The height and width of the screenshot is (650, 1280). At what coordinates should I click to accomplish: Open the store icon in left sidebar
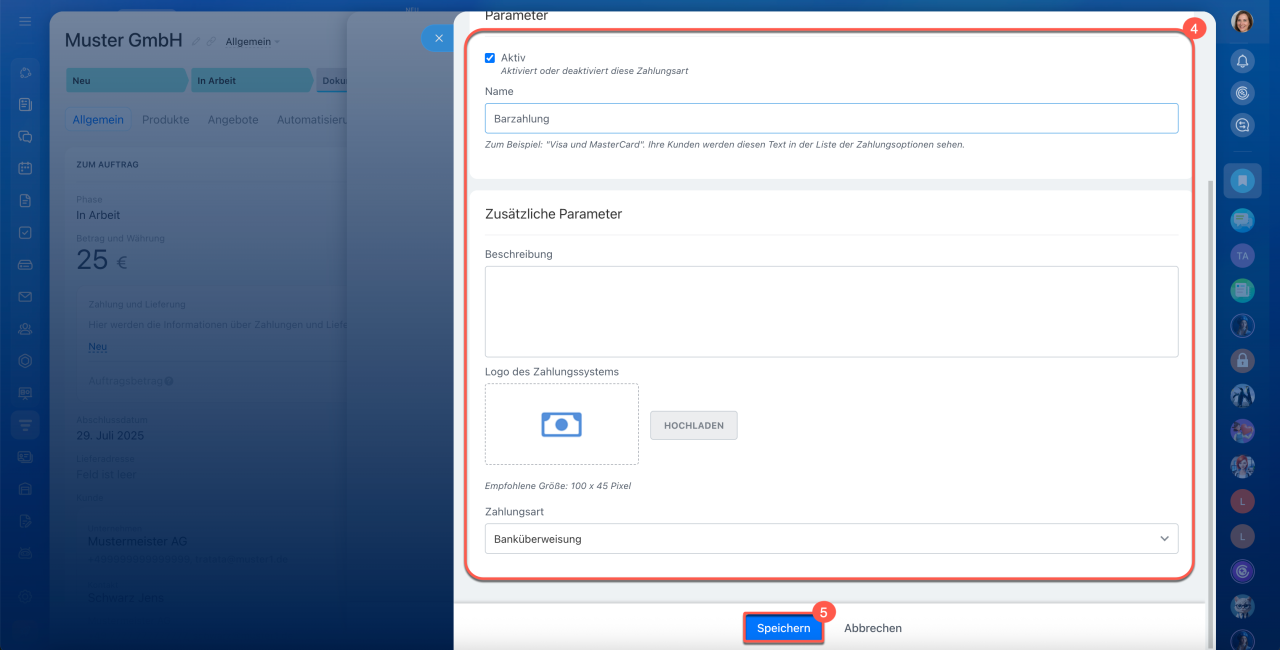coord(25,488)
